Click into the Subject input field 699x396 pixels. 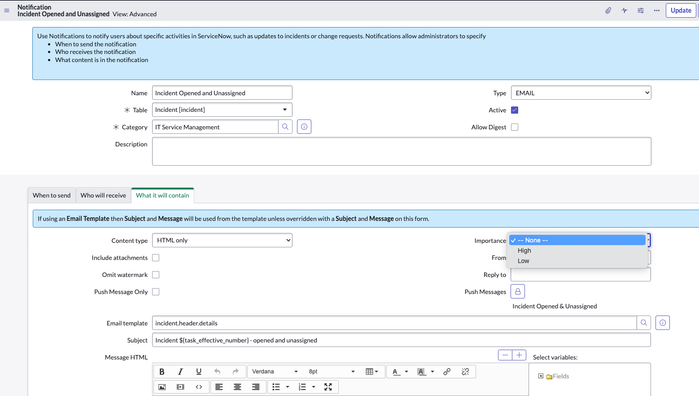pos(401,340)
